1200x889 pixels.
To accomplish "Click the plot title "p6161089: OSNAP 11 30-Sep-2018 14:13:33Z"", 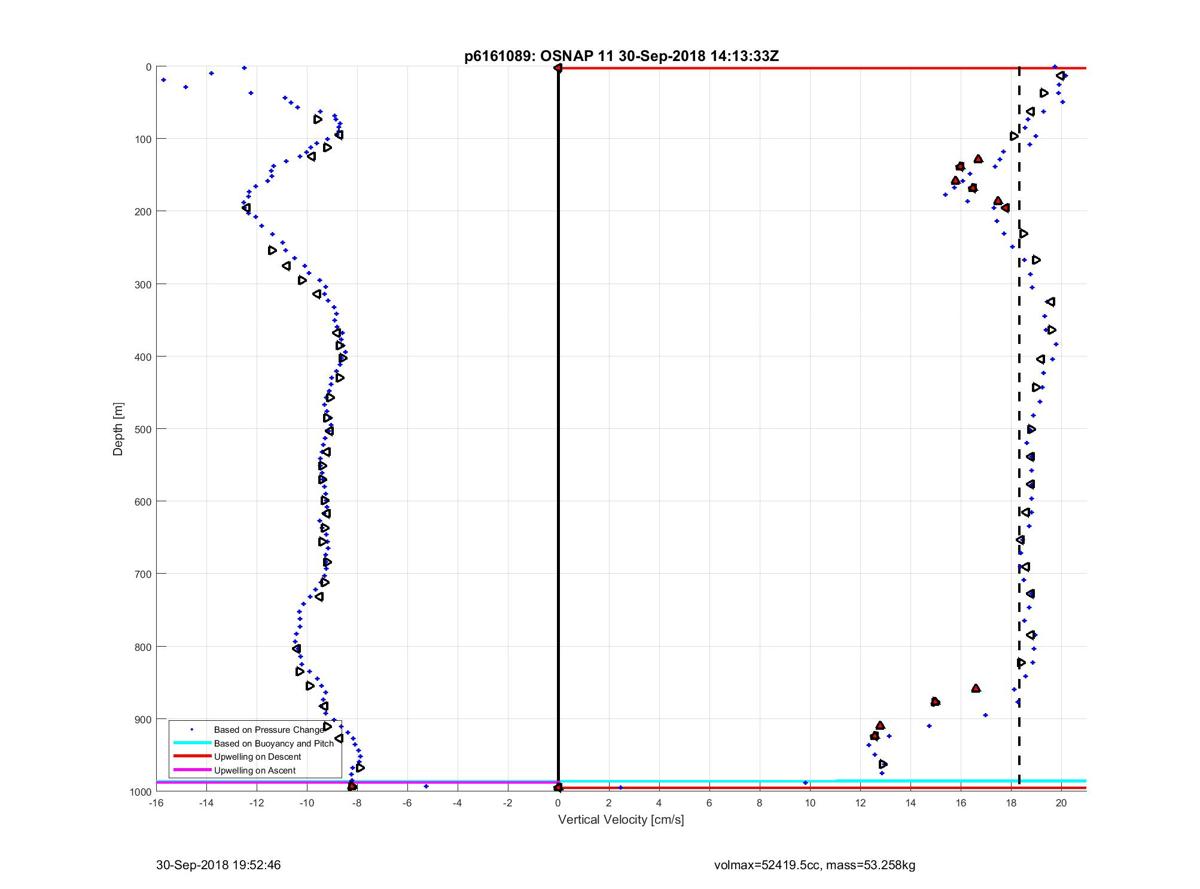I will 621,57.
